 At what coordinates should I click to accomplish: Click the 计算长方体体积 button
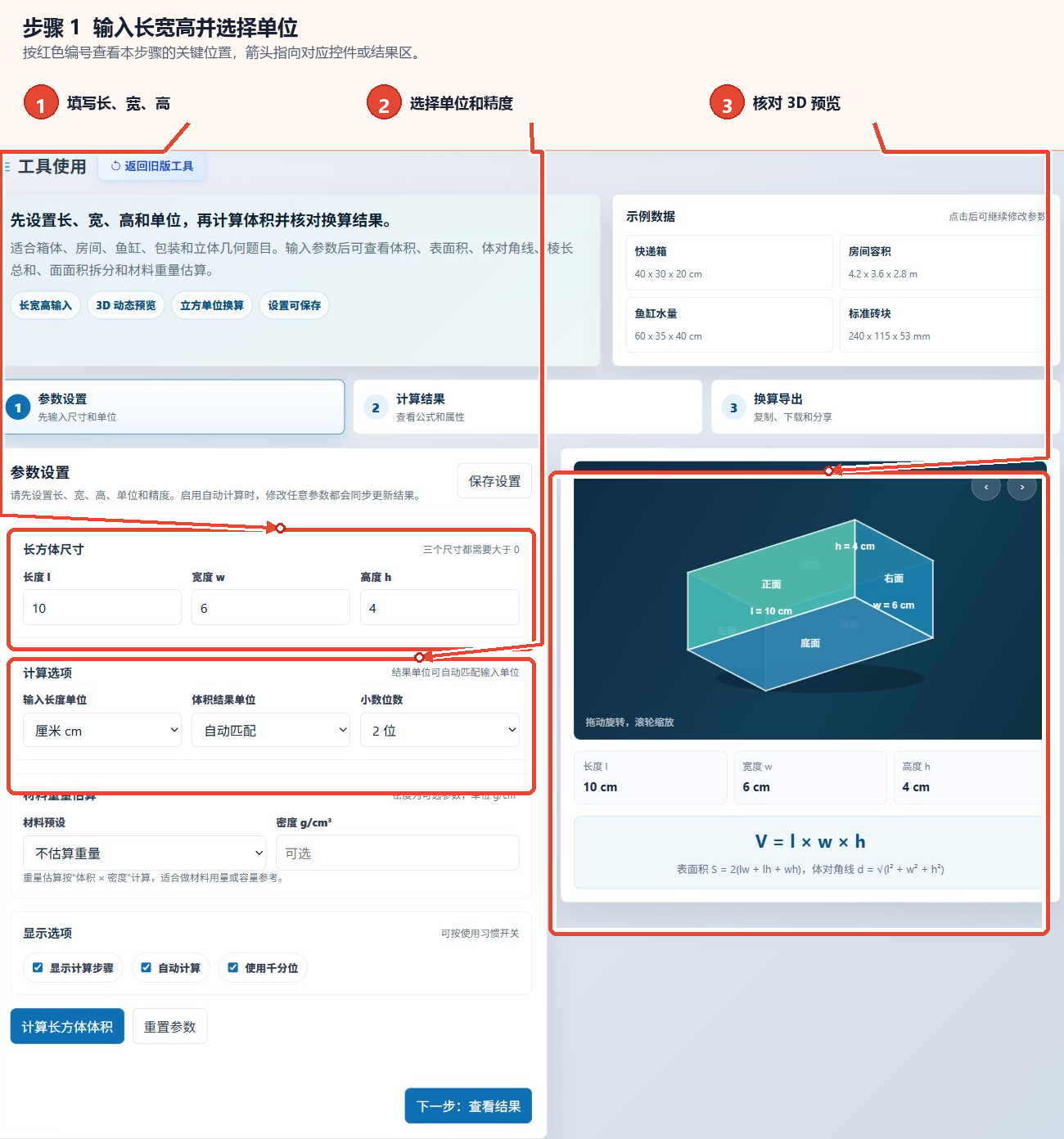click(67, 1026)
